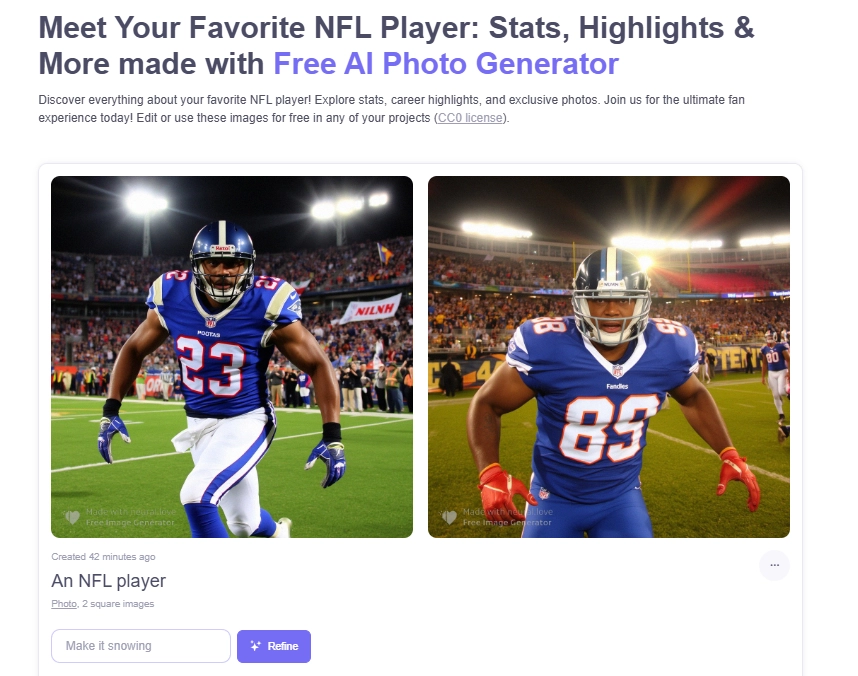This screenshot has height=676, width=858.
Task: Click the "Created 42 minutes ago" timestamp
Action: pos(103,557)
